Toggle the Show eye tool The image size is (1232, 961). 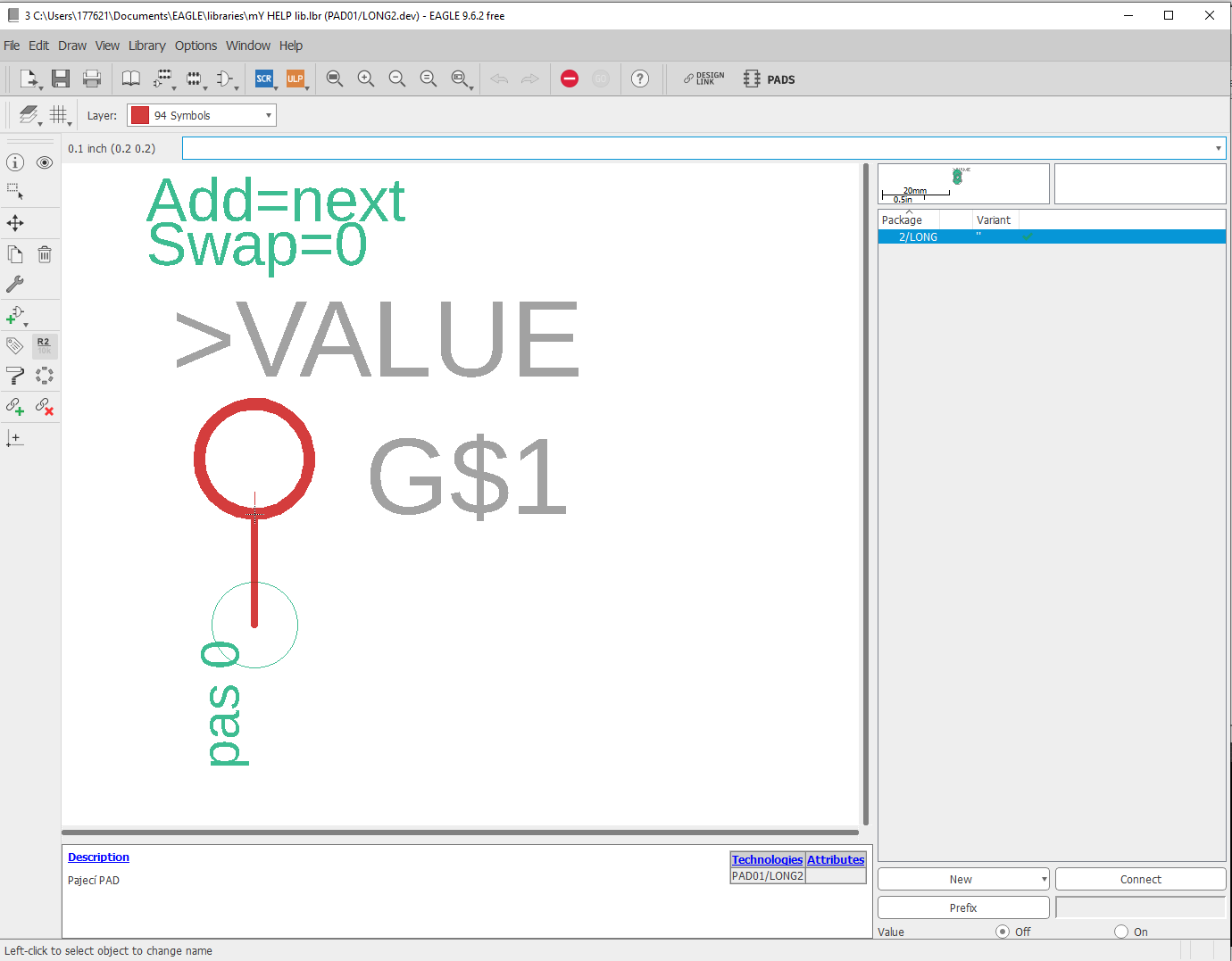point(45,162)
